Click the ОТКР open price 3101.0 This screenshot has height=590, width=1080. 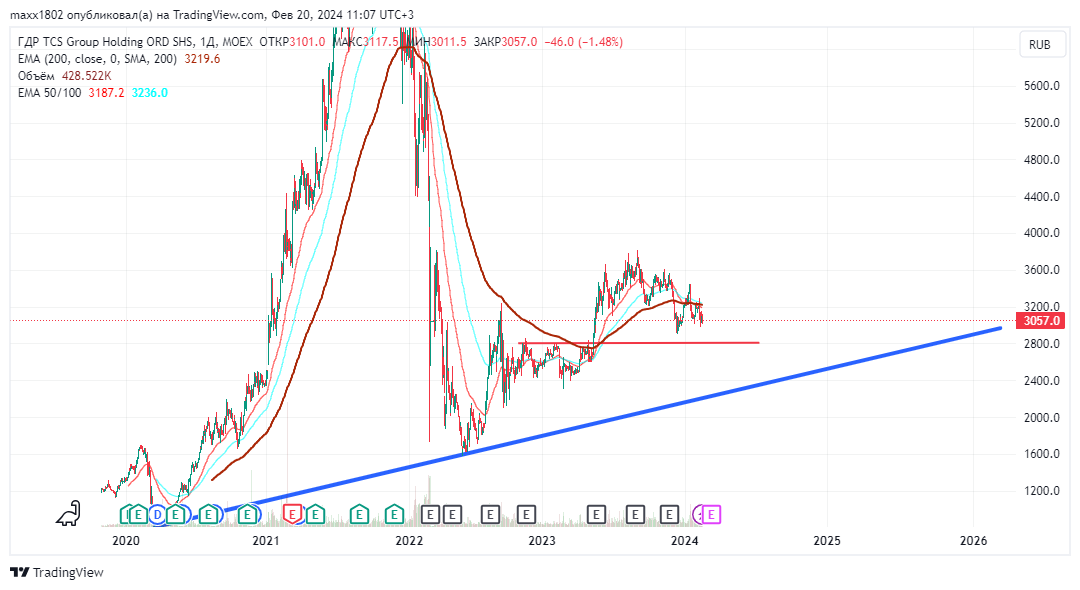(x=307, y=42)
